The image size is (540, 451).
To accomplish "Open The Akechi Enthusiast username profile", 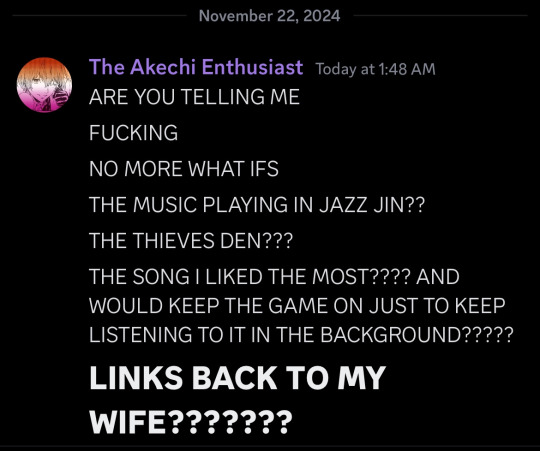I will coord(196,67).
